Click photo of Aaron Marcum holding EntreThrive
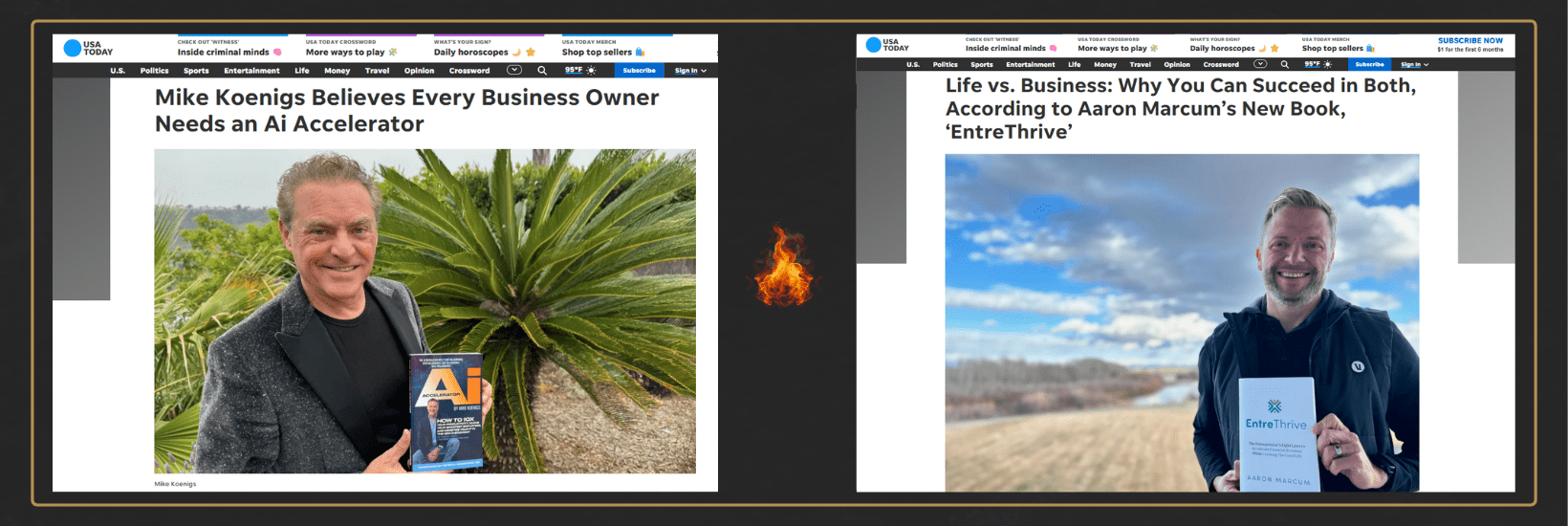This screenshot has height=526, width=1568. pos(1182,323)
